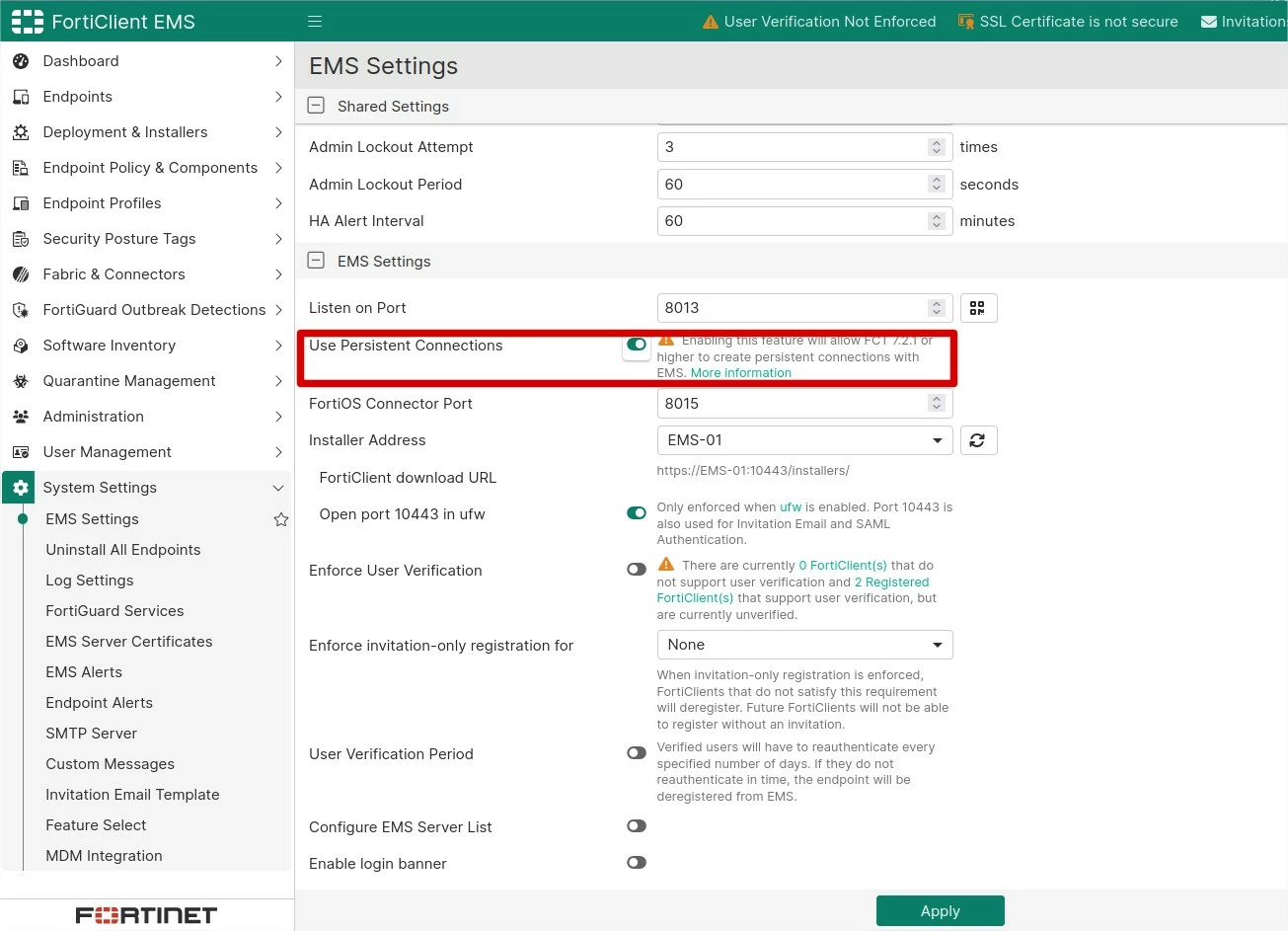
Task: Click the User Verification warning triangle icon
Action: pos(711,22)
